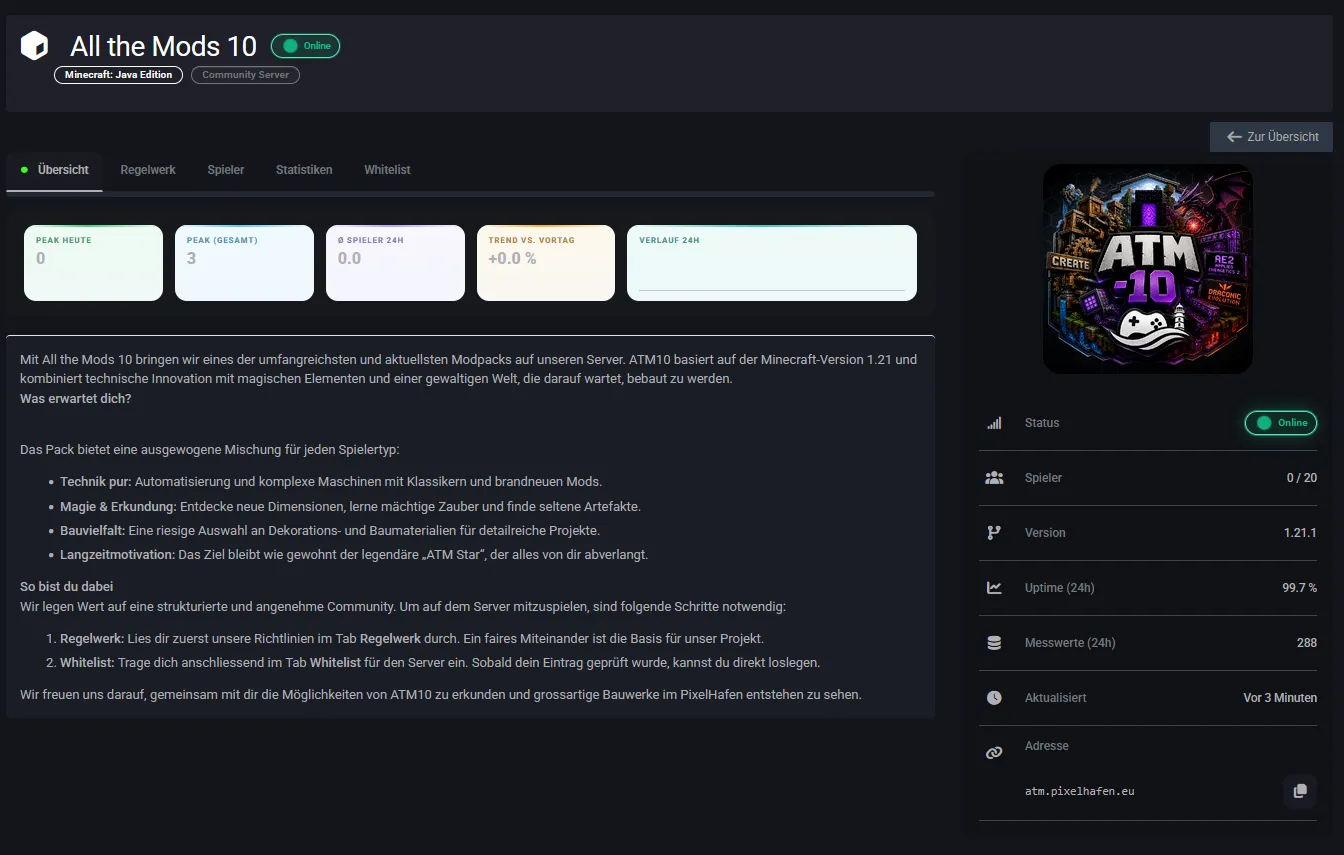Open the Übersicht tab
Viewport: 1344px width, 855px height.
[x=54, y=170]
